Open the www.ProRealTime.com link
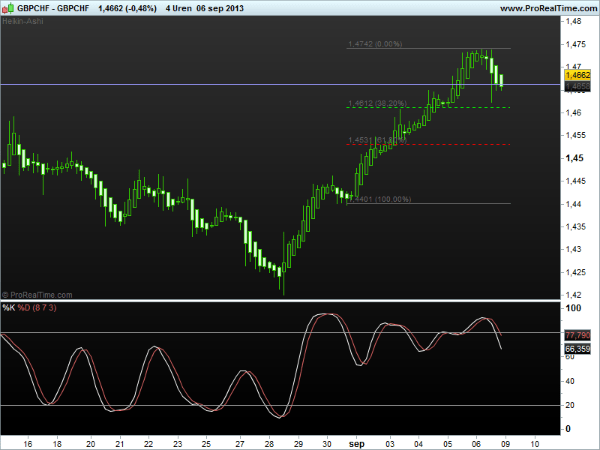 tap(549, 8)
